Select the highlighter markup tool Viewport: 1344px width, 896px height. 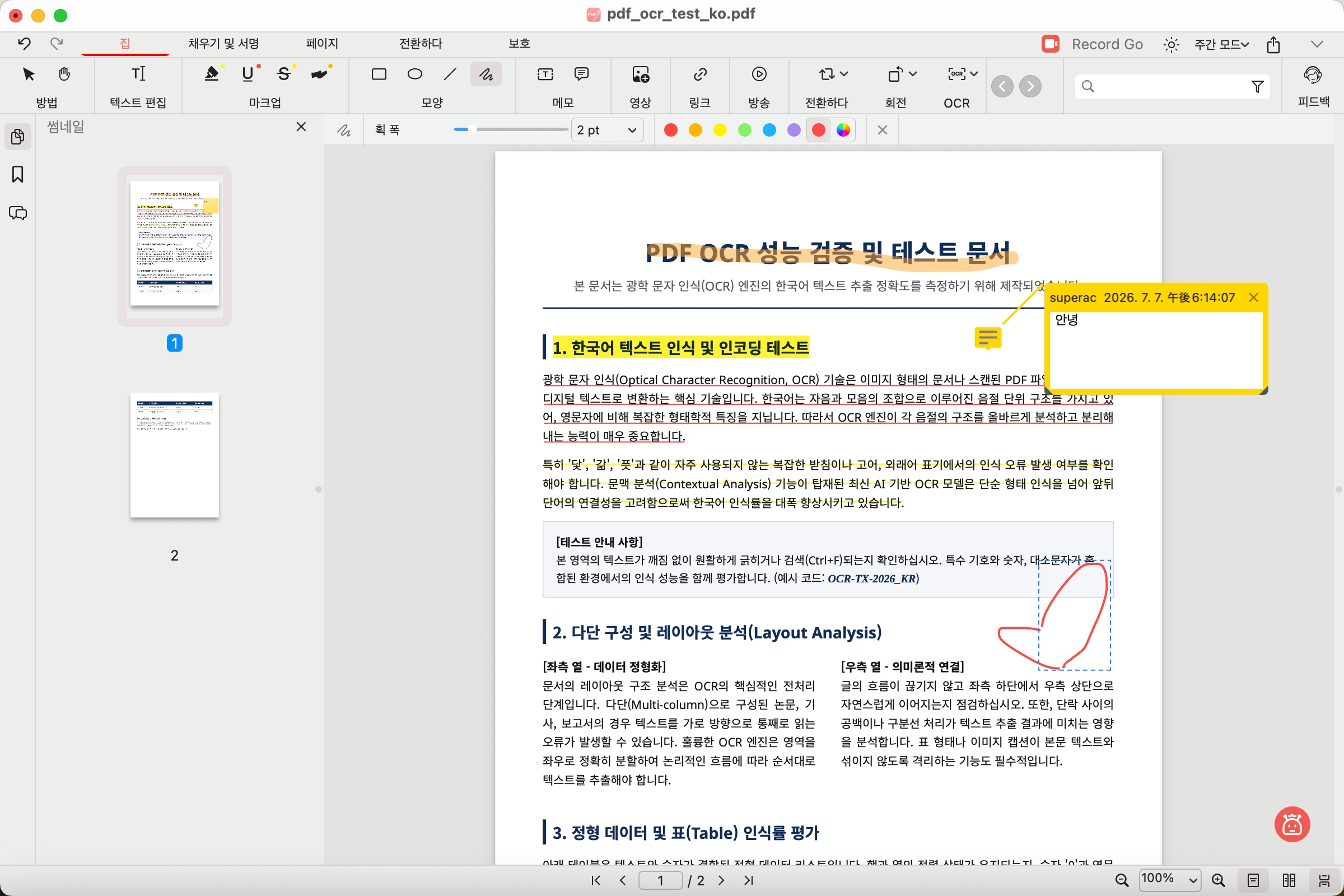[212, 74]
